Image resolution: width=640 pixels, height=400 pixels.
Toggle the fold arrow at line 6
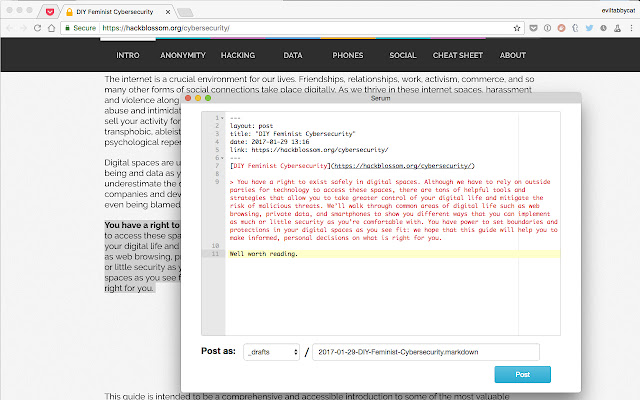222,158
